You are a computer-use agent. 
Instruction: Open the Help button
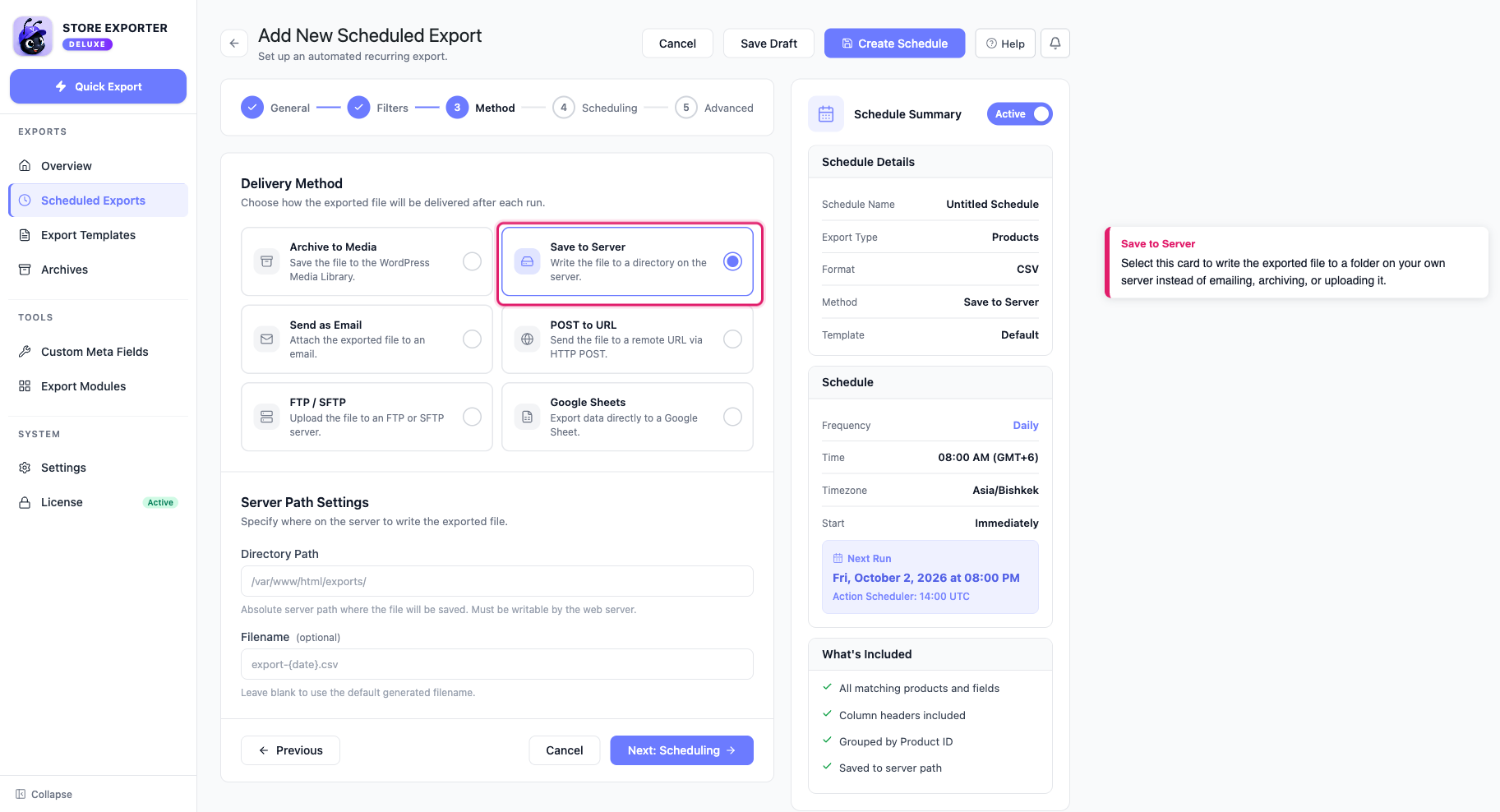(x=1005, y=44)
